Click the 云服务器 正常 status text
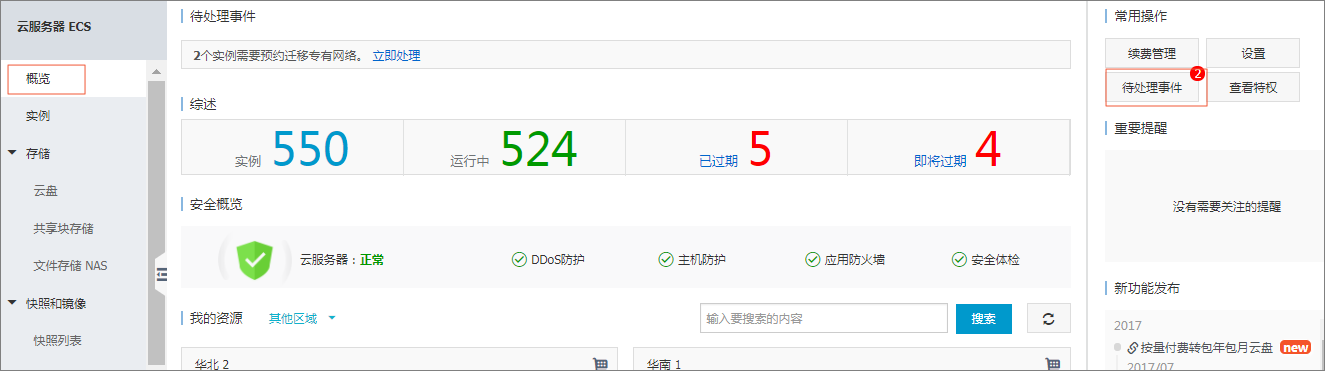 click(342, 260)
